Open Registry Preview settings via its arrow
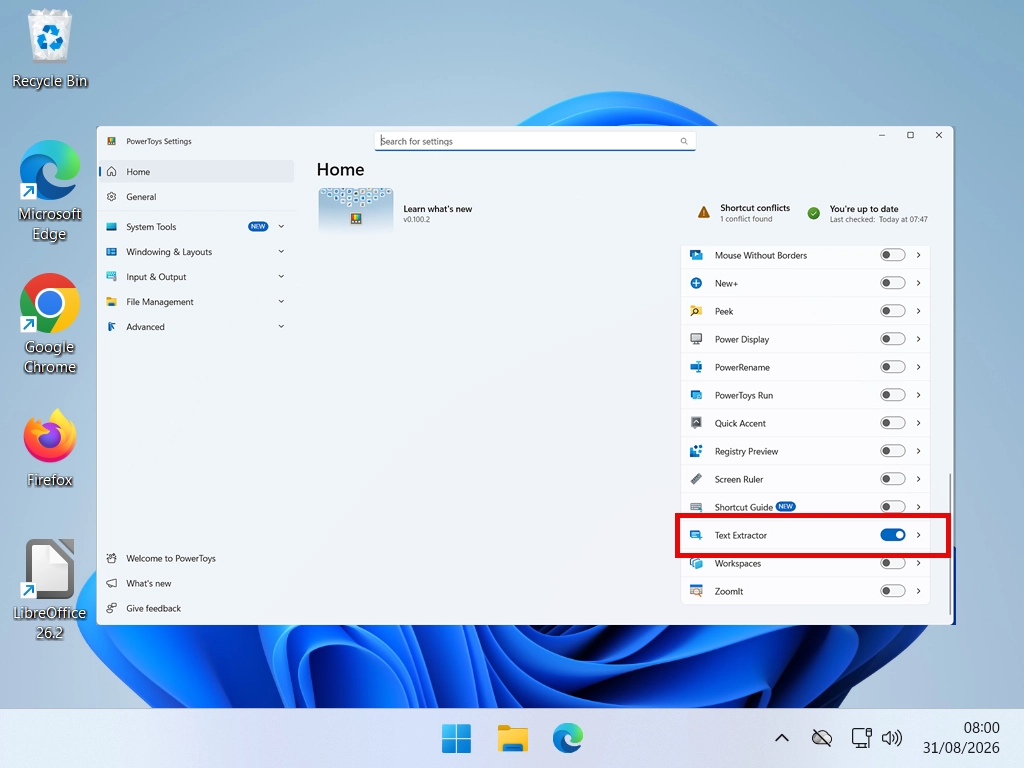 [919, 451]
